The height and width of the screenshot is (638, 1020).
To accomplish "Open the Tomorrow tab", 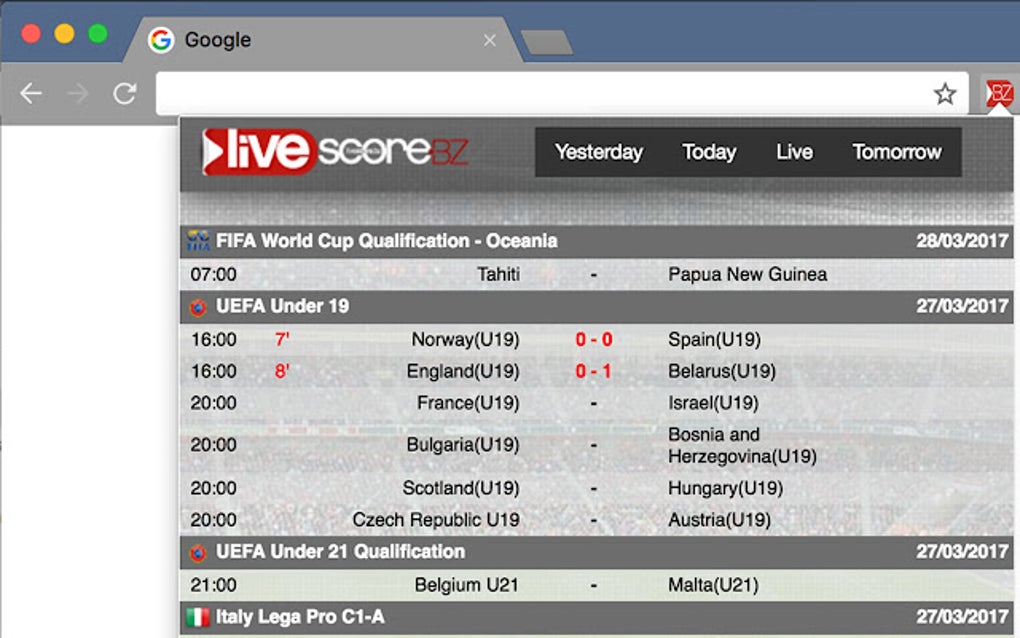I will 896,151.
